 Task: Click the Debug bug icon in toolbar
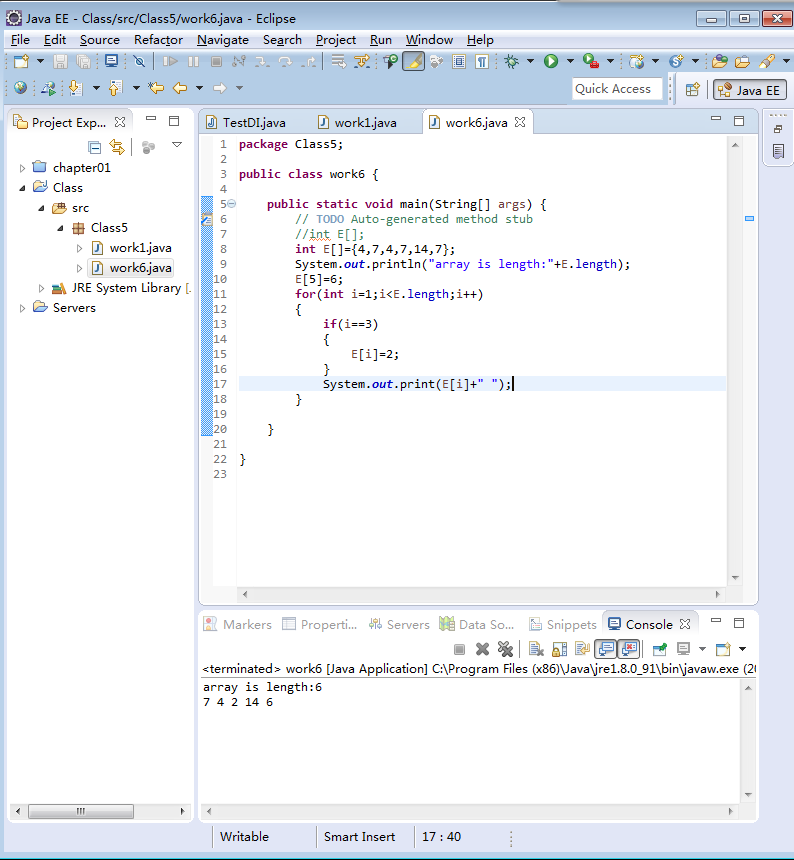coord(511,62)
